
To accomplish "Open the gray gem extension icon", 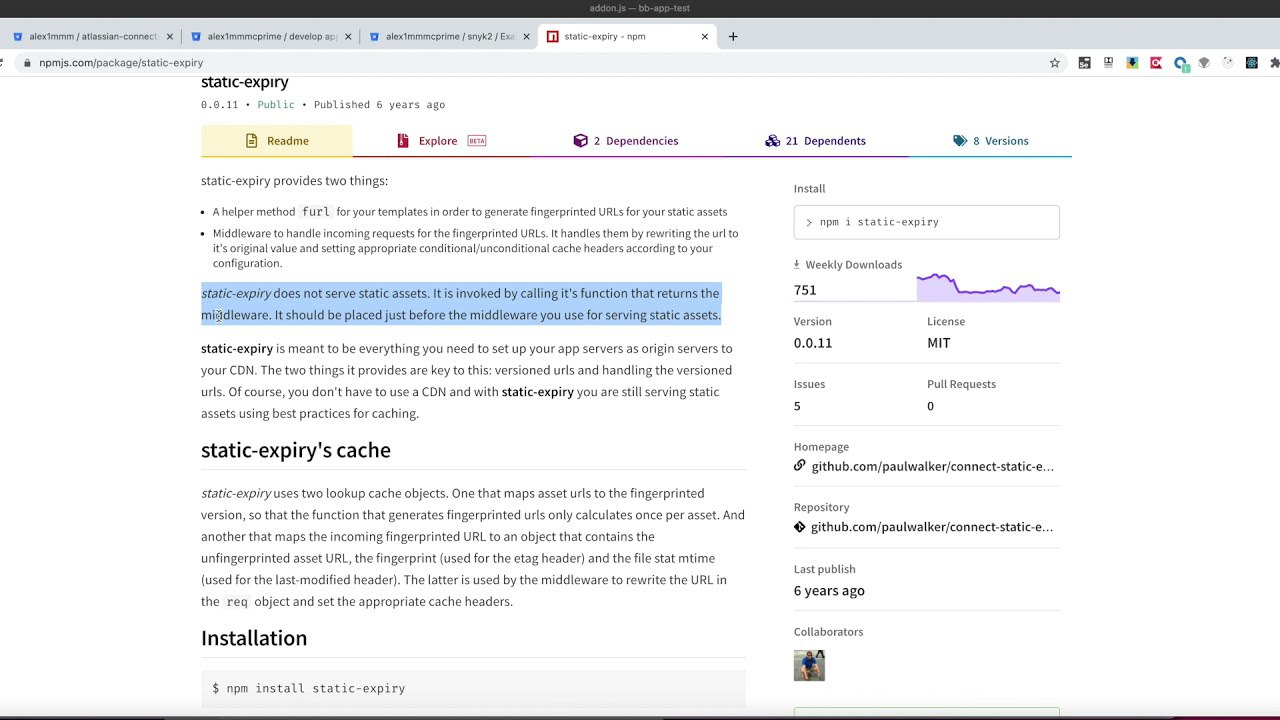I will (1204, 63).
